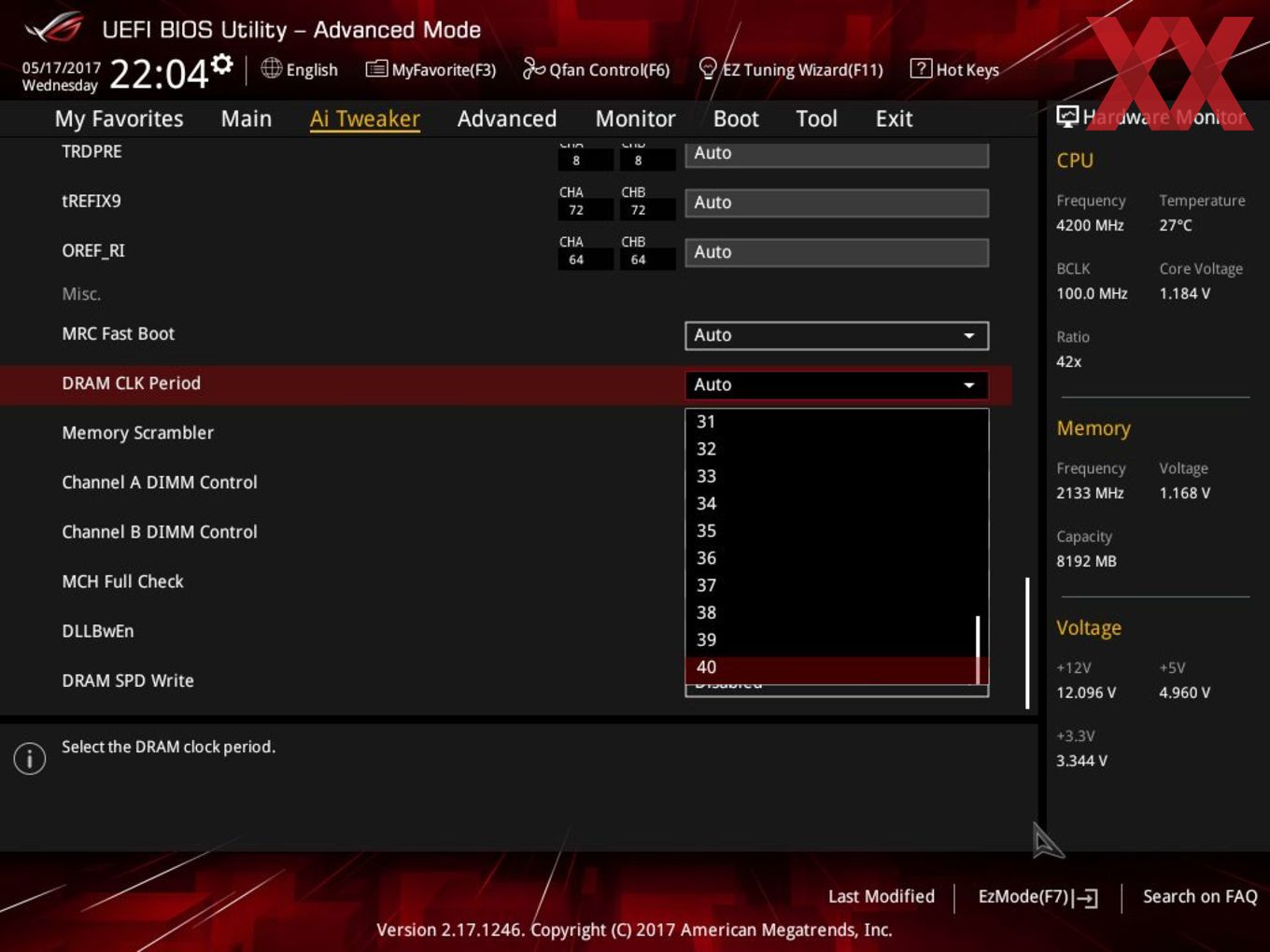Click the TRDPRE row label
Image resolution: width=1270 pixels, height=952 pixels.
tap(92, 151)
